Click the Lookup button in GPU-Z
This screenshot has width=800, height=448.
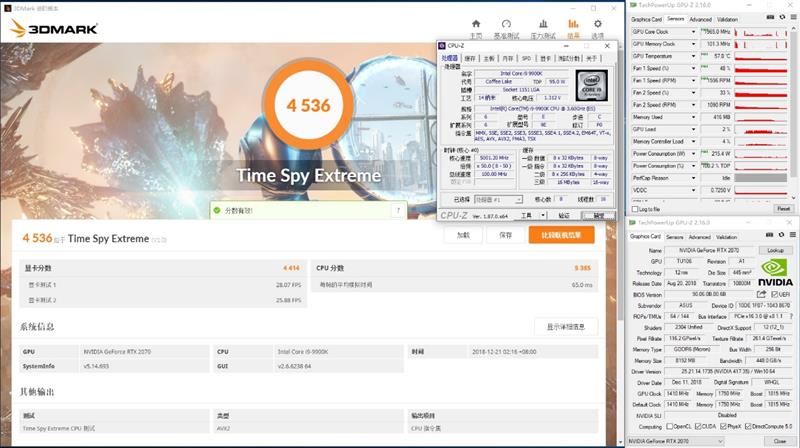coord(775,250)
